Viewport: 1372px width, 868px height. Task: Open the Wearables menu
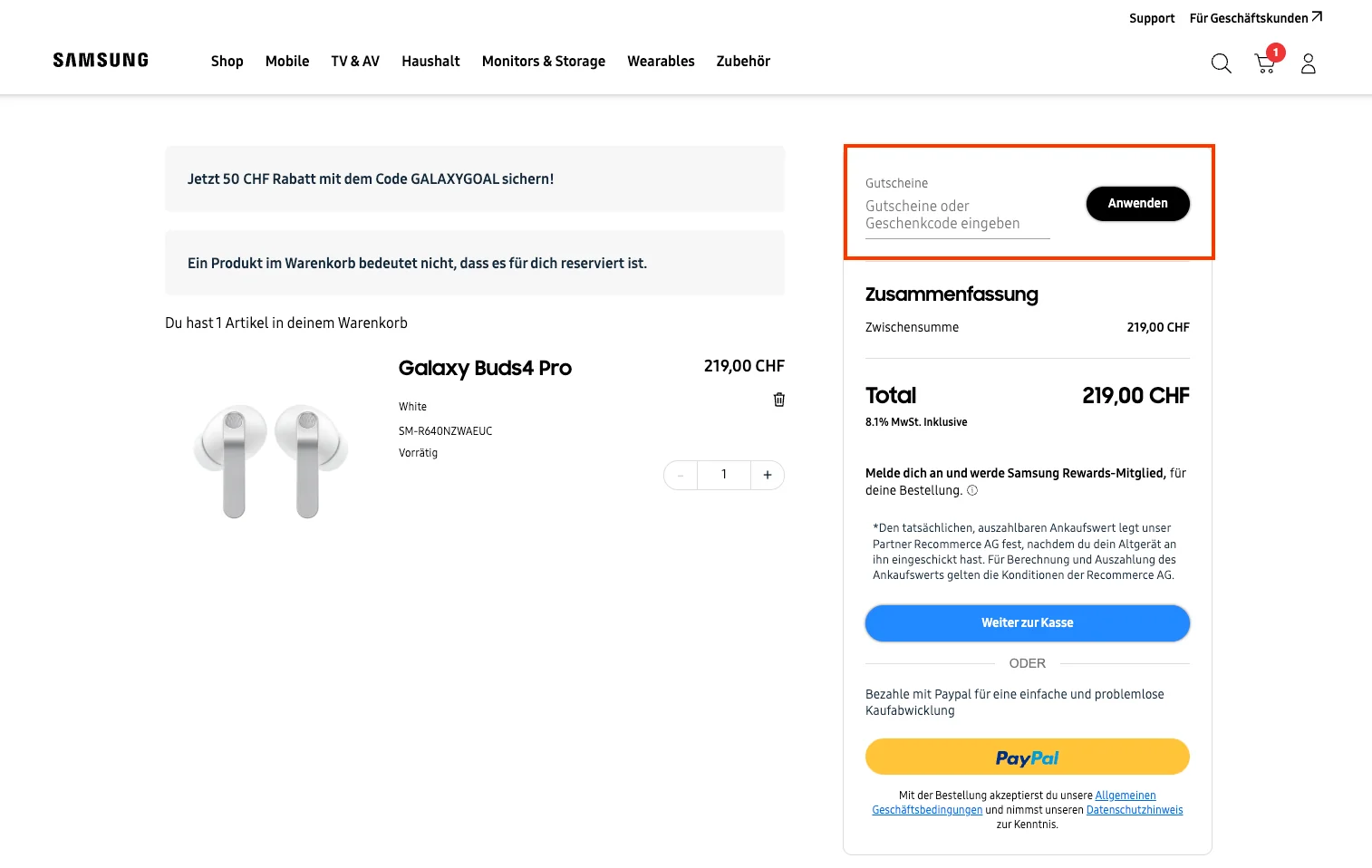tap(661, 61)
